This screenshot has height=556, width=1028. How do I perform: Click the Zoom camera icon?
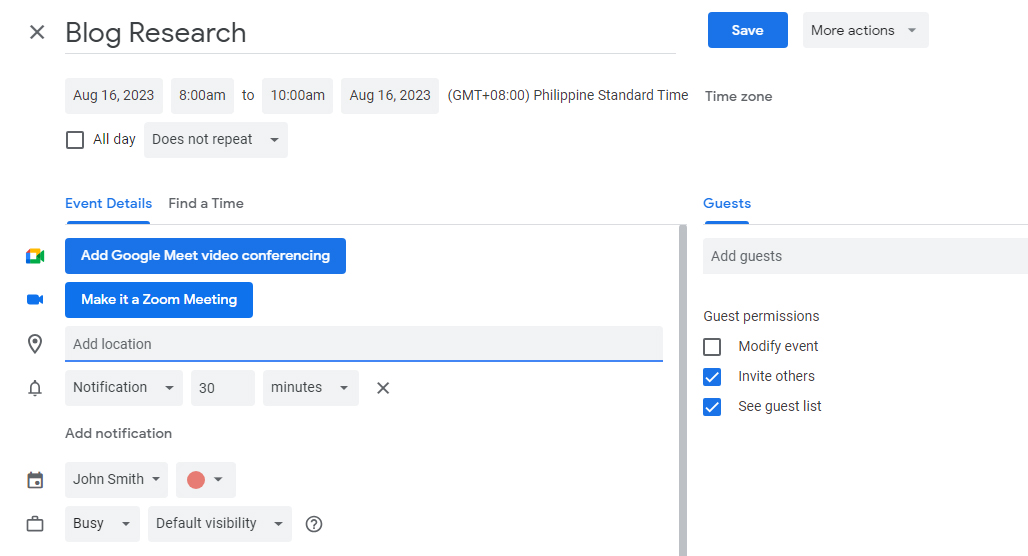point(35,300)
